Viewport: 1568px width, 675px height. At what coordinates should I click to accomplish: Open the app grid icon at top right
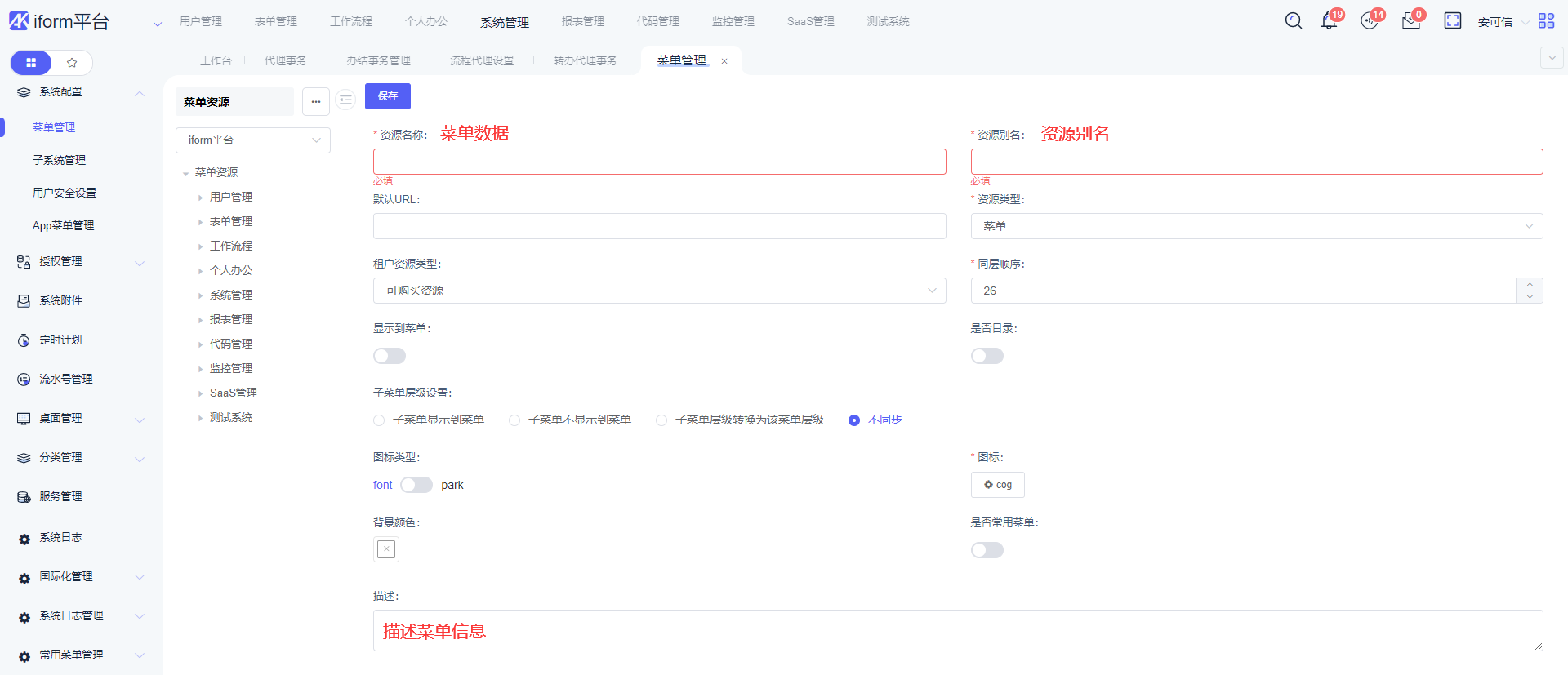(x=1546, y=21)
